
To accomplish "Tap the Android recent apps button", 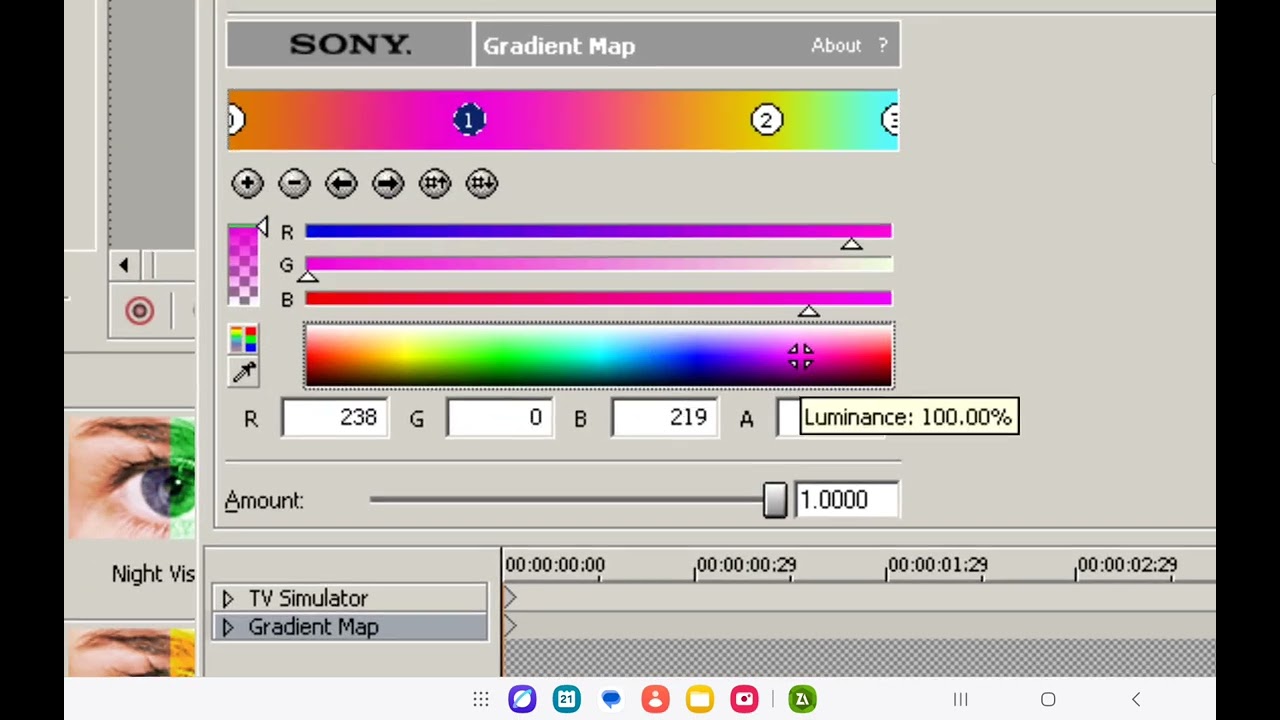I will pos(960,699).
